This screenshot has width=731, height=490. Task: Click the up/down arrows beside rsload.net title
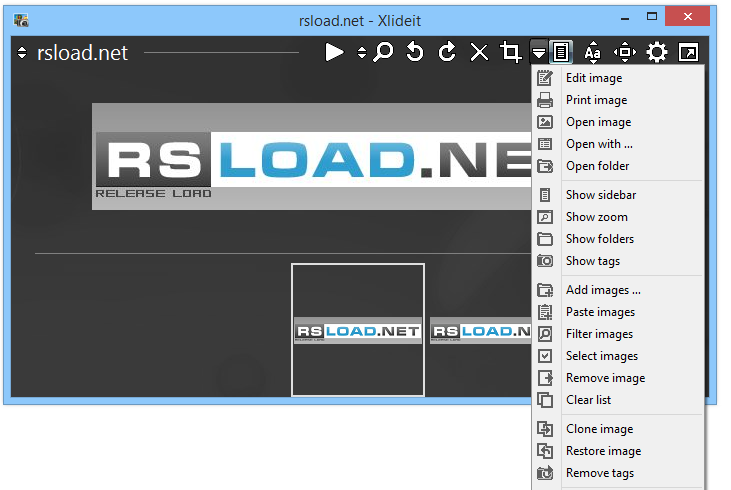(22, 52)
